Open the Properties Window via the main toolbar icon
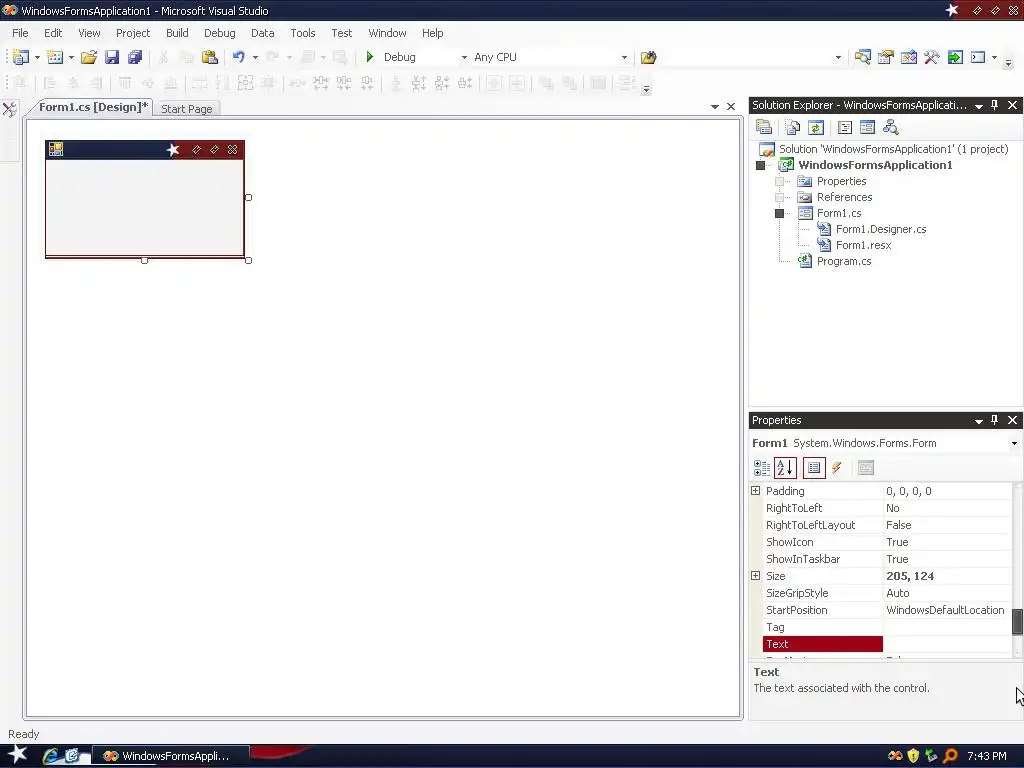The height and width of the screenshot is (768, 1024). pyautogui.click(x=886, y=57)
